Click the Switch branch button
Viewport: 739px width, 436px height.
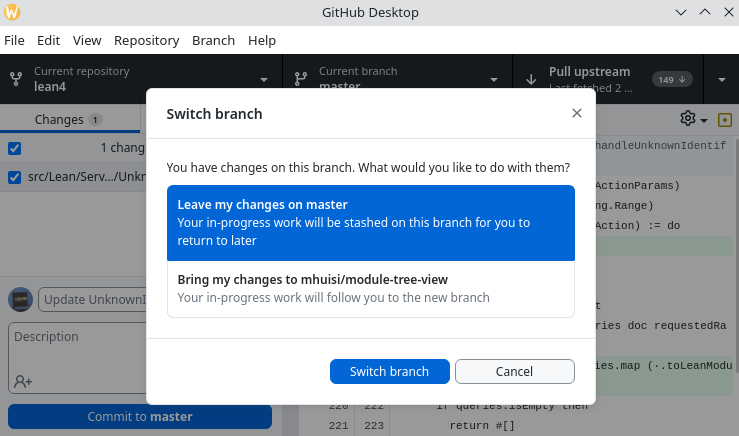pos(389,372)
